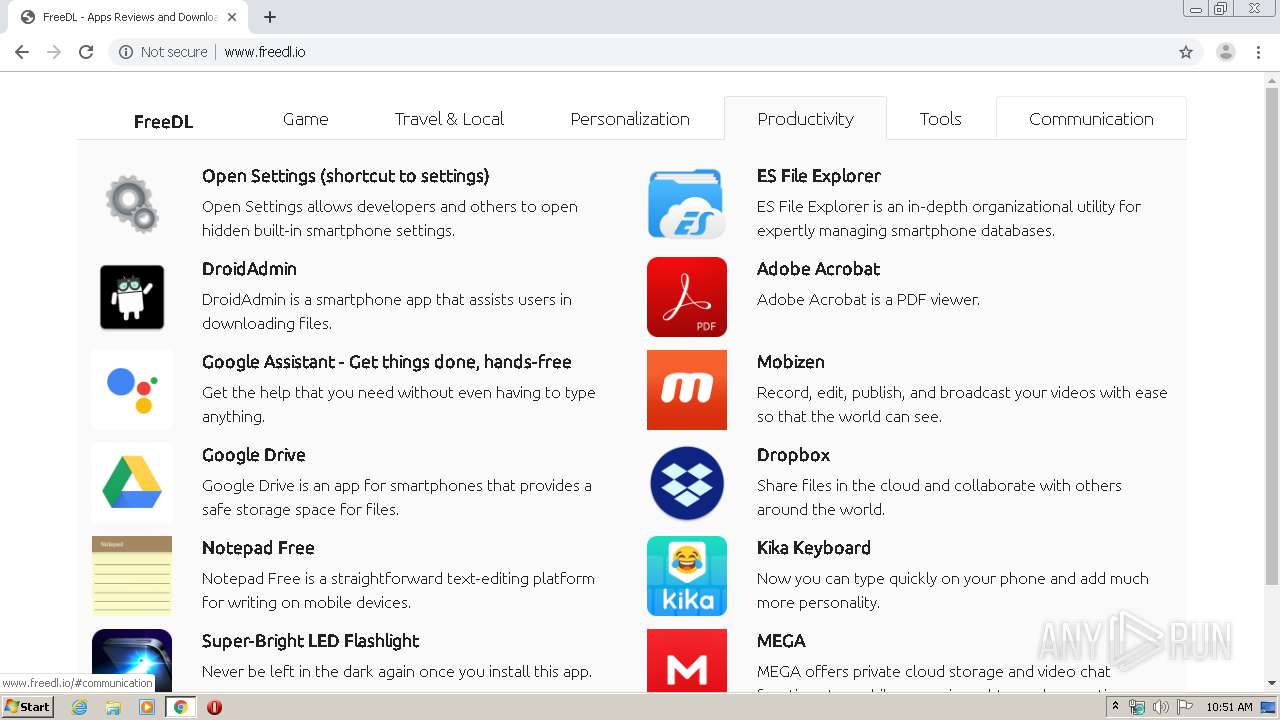Click the Super-Bright LED Flashlight icon

[x=132, y=660]
